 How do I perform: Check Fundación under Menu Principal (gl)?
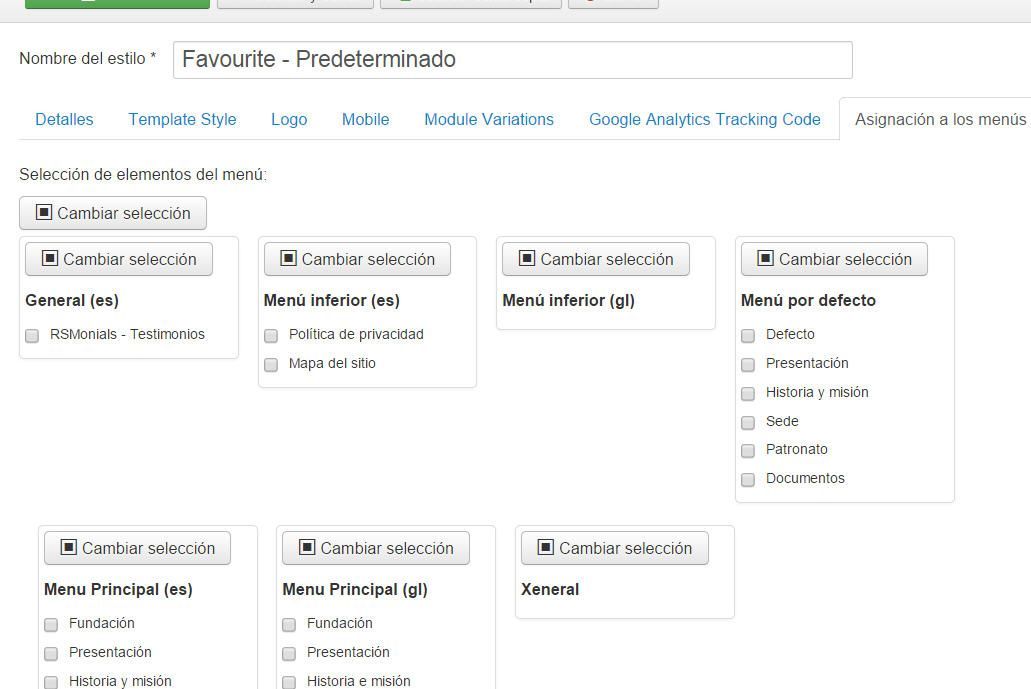click(x=289, y=625)
